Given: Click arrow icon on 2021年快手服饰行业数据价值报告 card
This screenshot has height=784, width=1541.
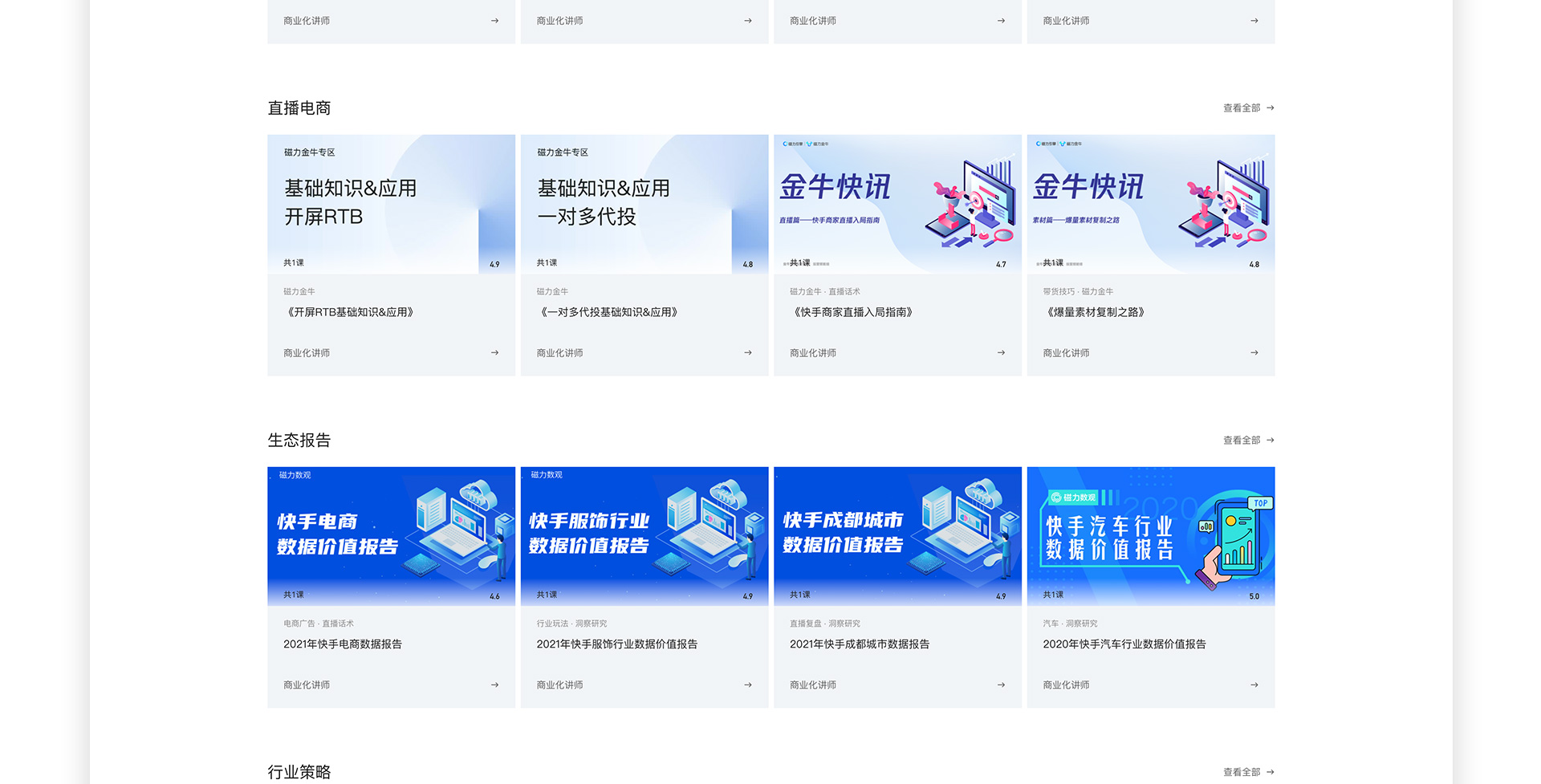Looking at the screenshot, I should (747, 685).
